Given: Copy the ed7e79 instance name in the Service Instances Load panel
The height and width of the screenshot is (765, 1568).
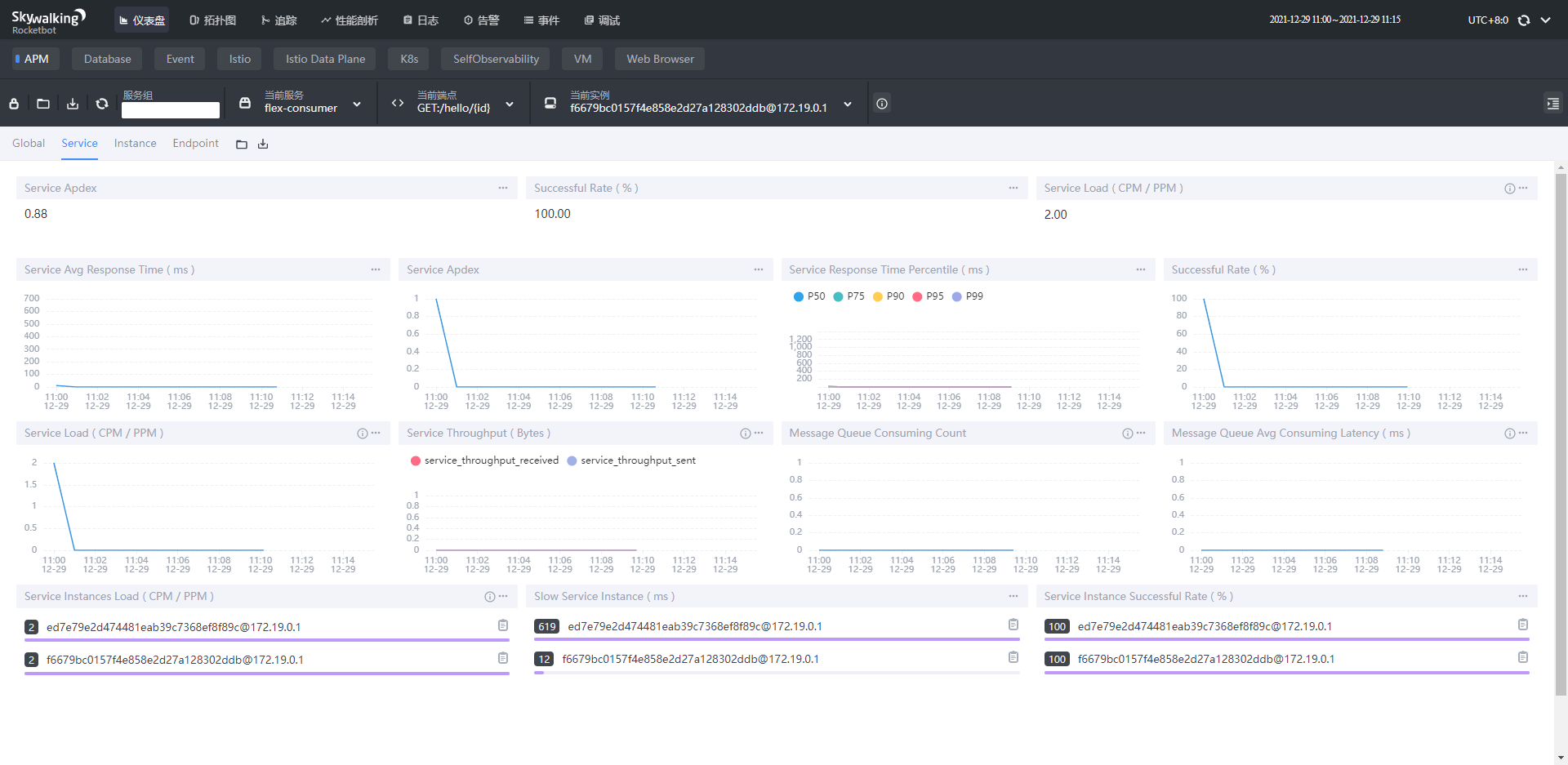Looking at the screenshot, I should point(503,625).
